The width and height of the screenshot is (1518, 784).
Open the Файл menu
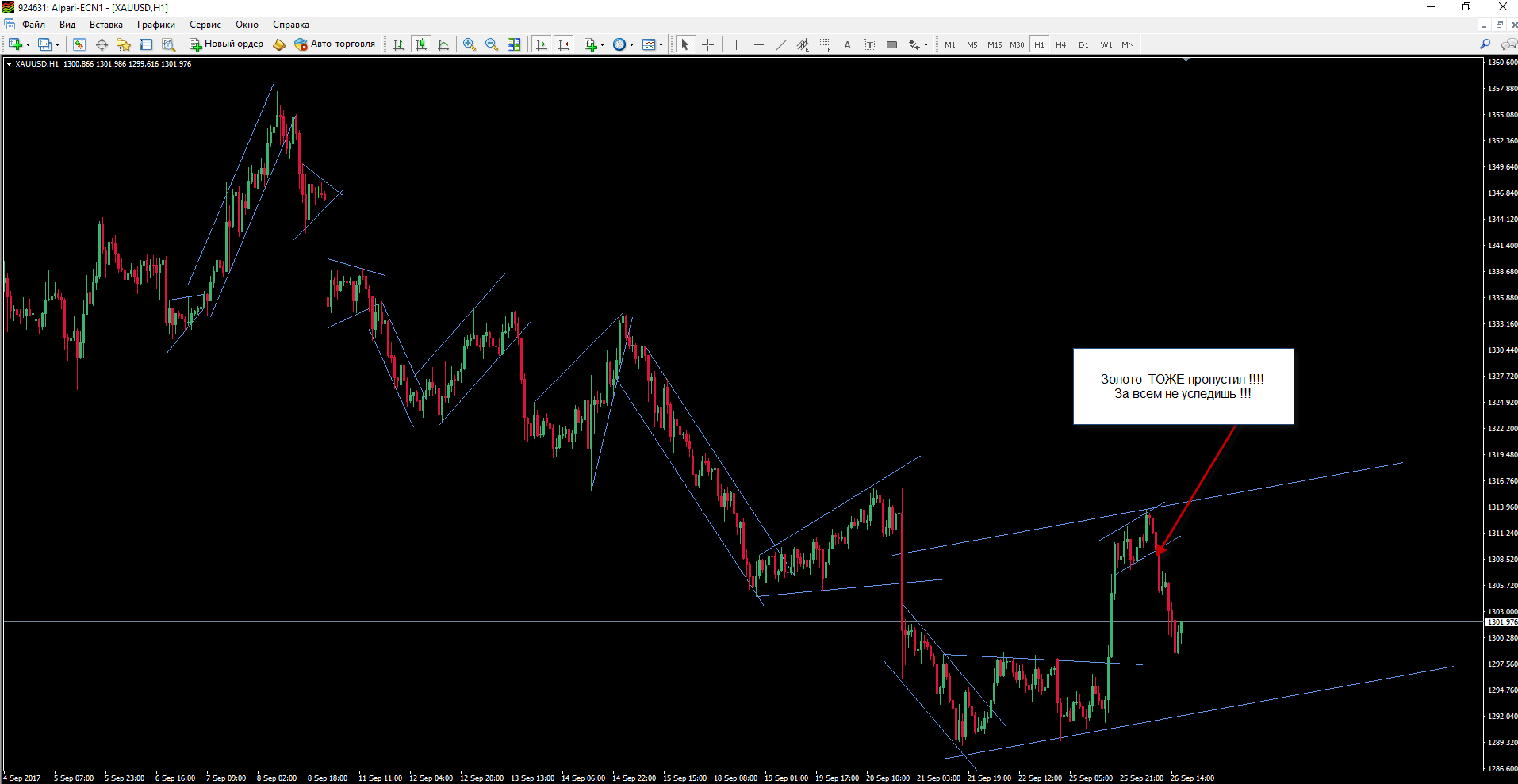tap(33, 25)
